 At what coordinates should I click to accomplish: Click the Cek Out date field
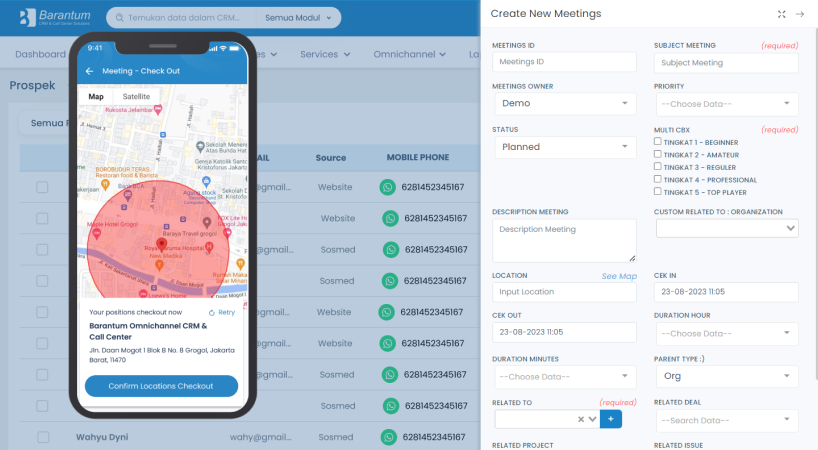pyautogui.click(x=564, y=332)
